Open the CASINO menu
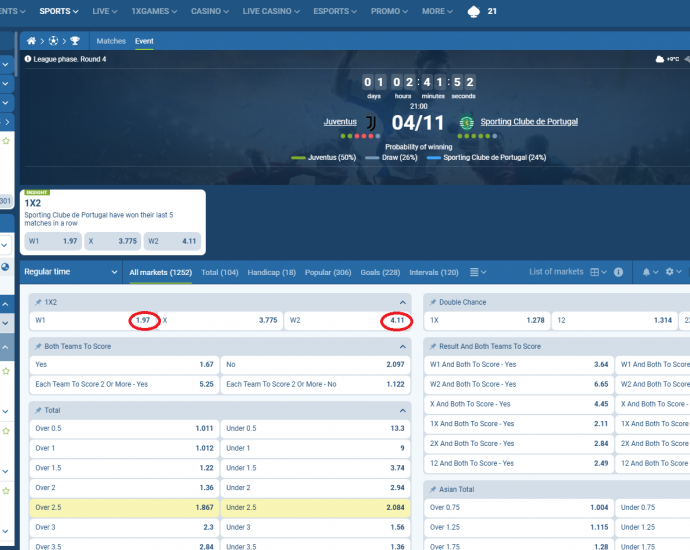The height and width of the screenshot is (550, 690). click(x=210, y=11)
